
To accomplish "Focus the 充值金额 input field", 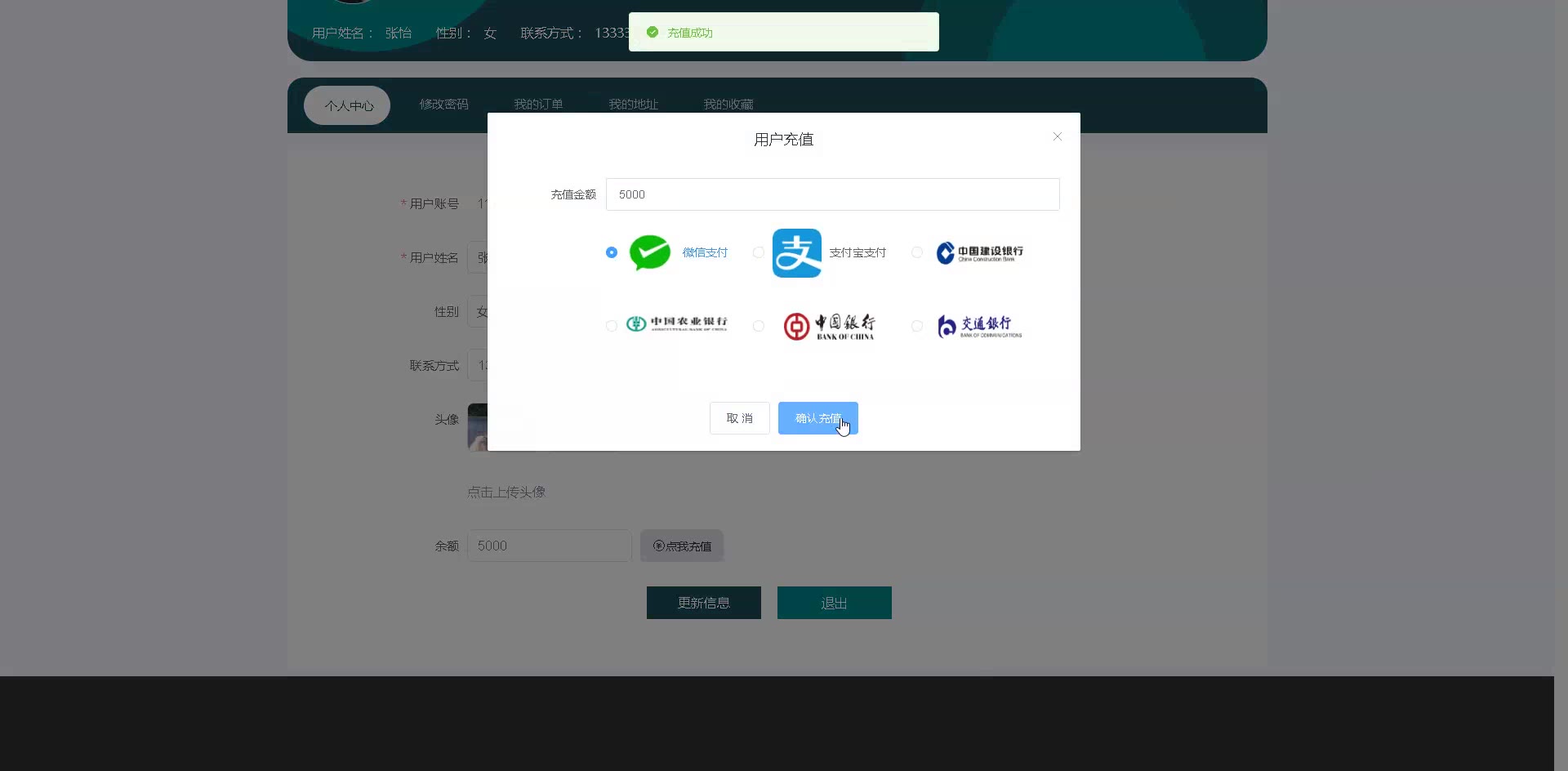I will [x=833, y=194].
